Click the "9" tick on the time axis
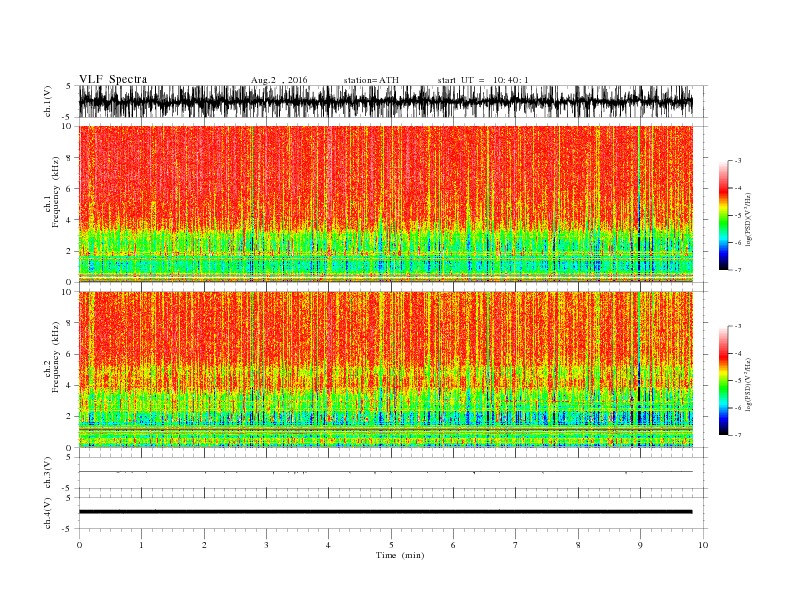The image size is (792, 612). click(640, 545)
